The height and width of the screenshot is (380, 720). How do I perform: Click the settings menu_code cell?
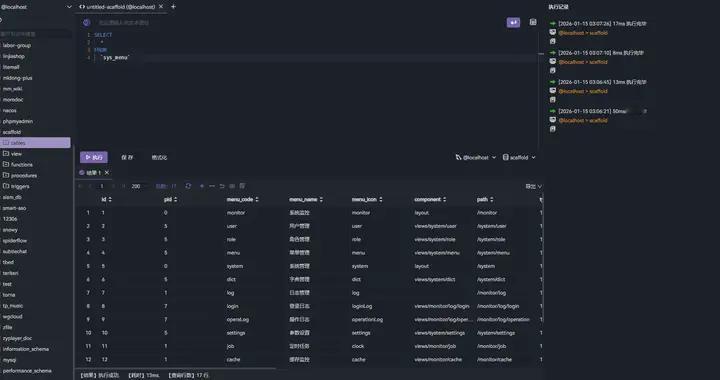click(236, 333)
